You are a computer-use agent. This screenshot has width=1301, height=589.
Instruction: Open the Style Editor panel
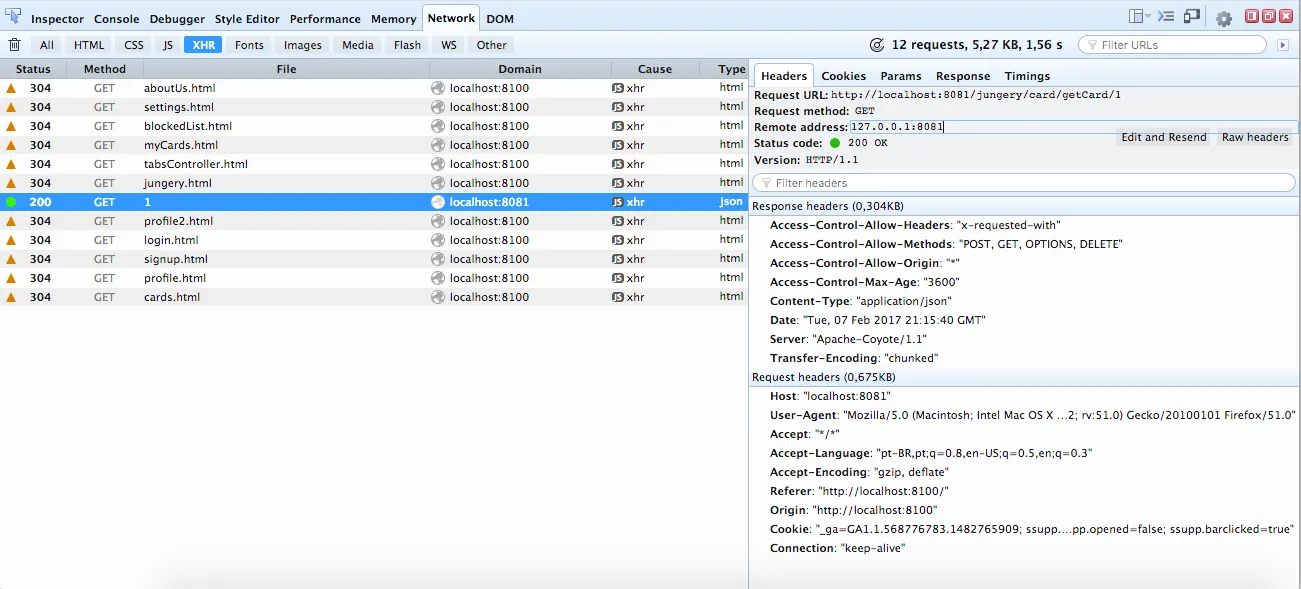(248, 19)
